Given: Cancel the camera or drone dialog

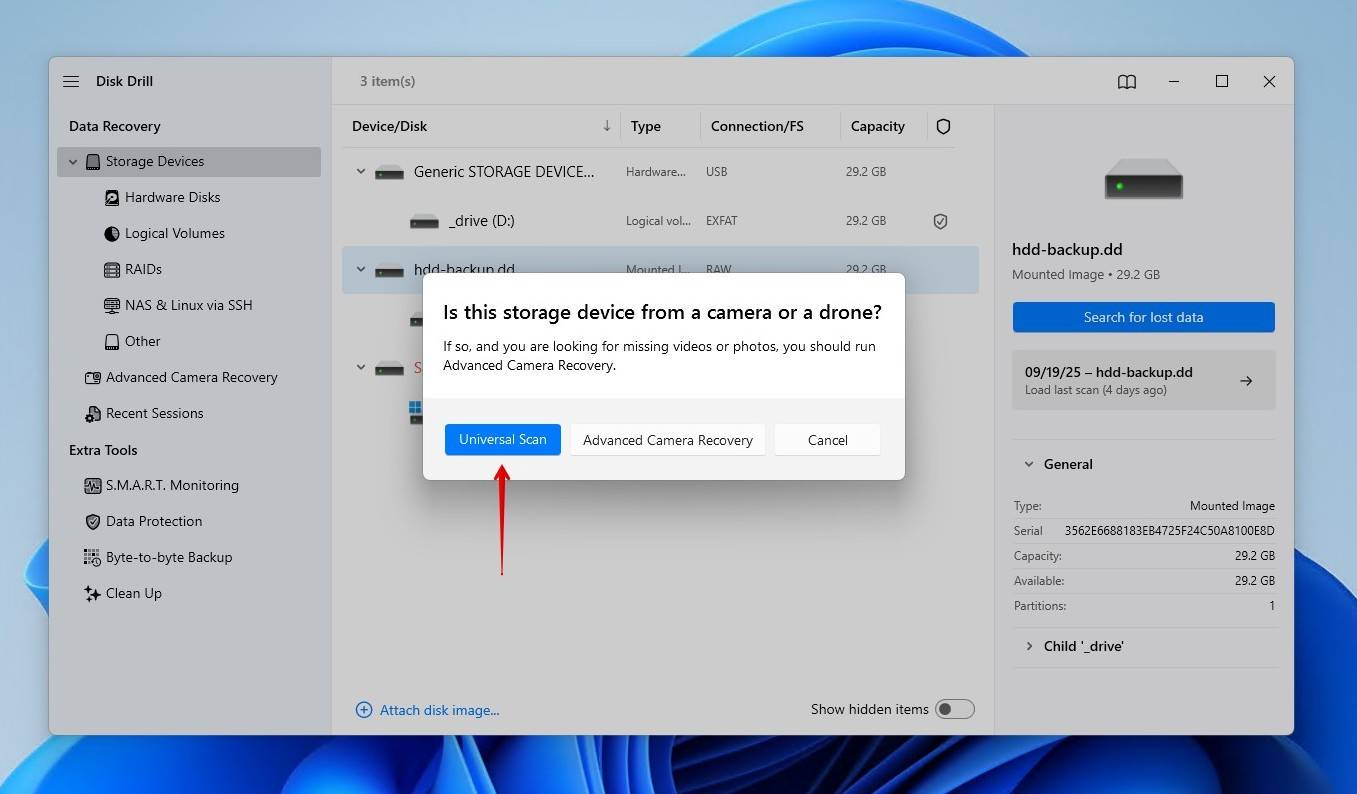Looking at the screenshot, I should tap(827, 440).
